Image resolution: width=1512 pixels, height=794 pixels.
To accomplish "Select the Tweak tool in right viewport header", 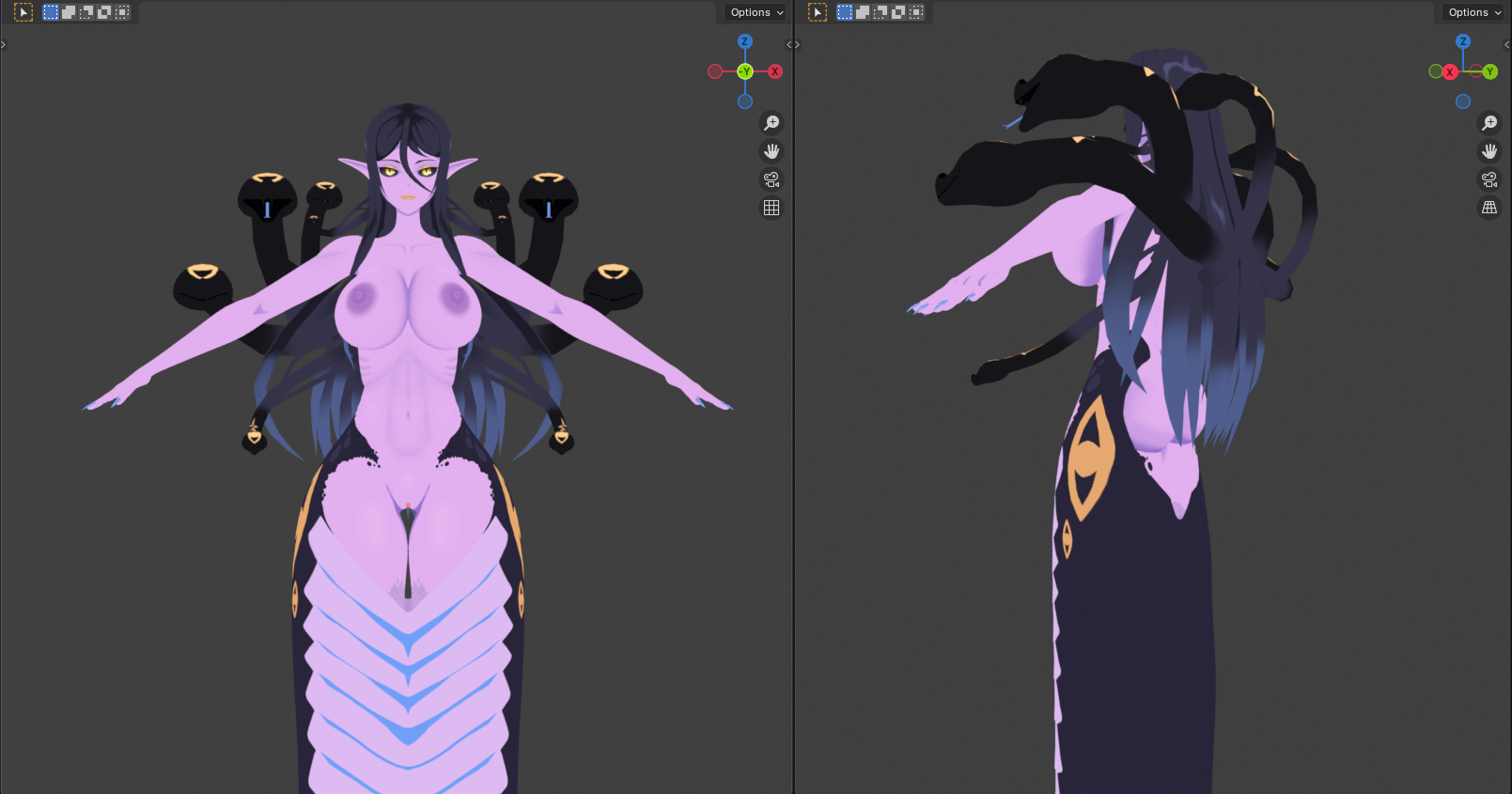I will pos(818,12).
